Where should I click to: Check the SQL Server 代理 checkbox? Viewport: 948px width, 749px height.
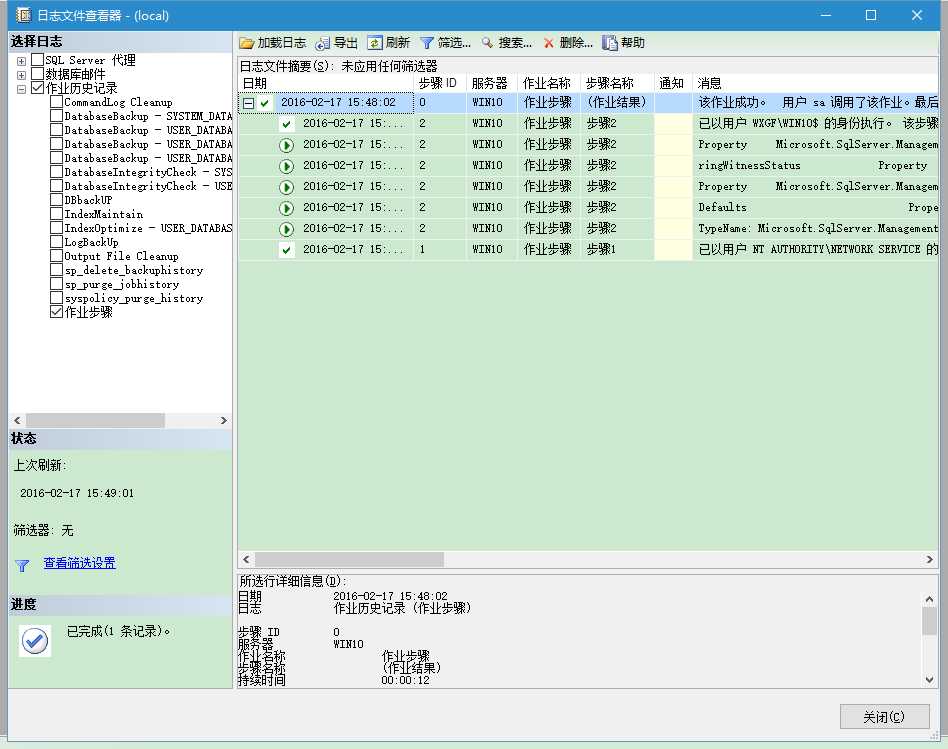37,59
